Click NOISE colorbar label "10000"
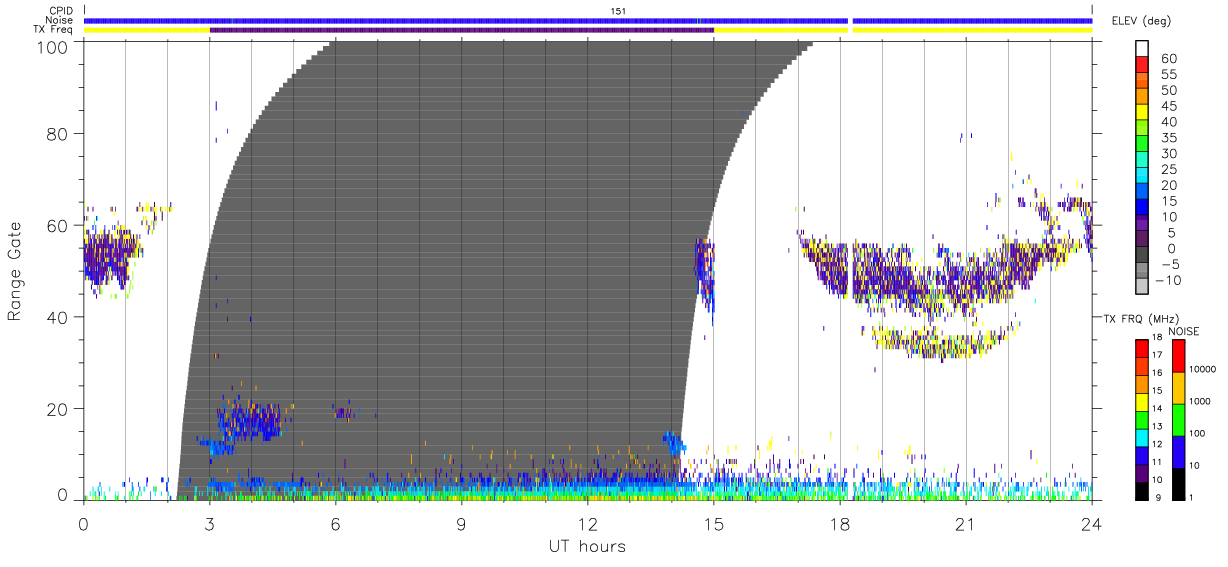 (x=1204, y=369)
